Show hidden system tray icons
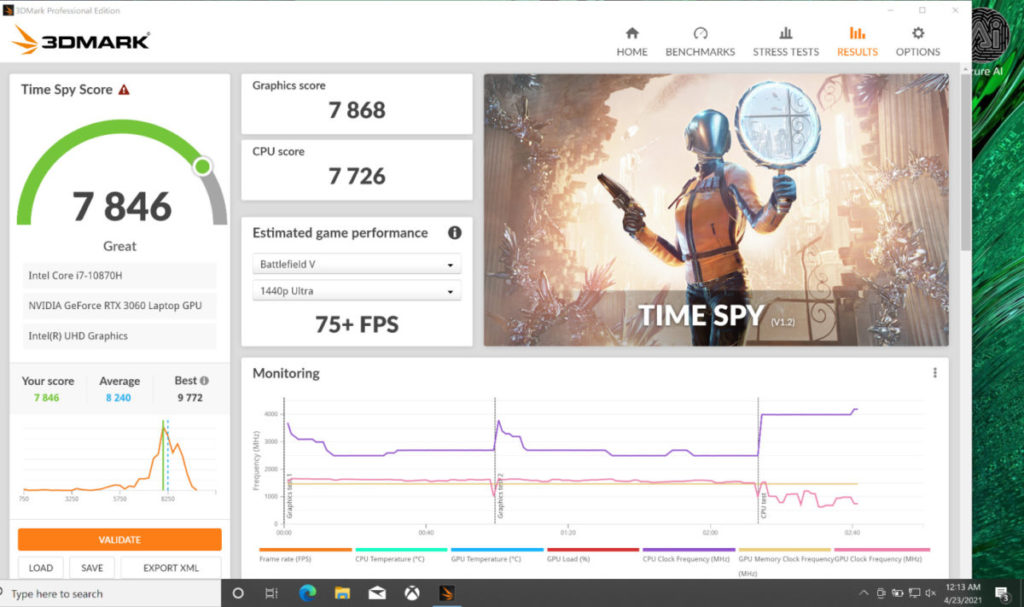 click(863, 593)
